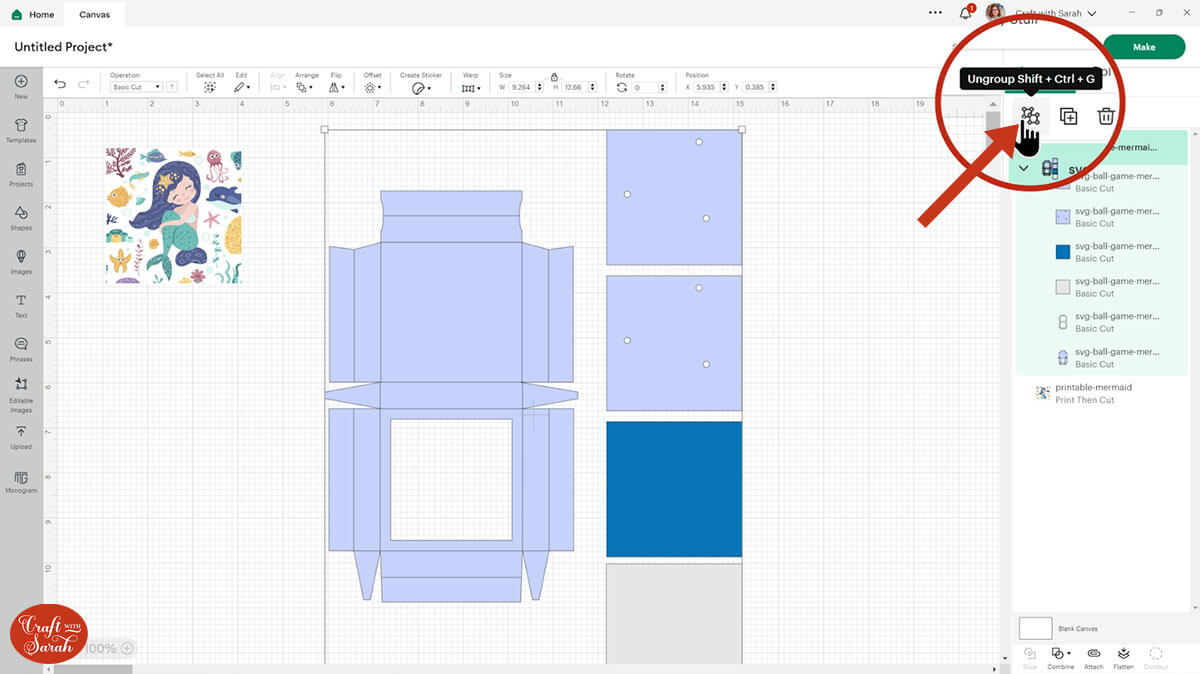Select the printable-mermaid layer
The image size is (1200, 674).
(1100, 393)
